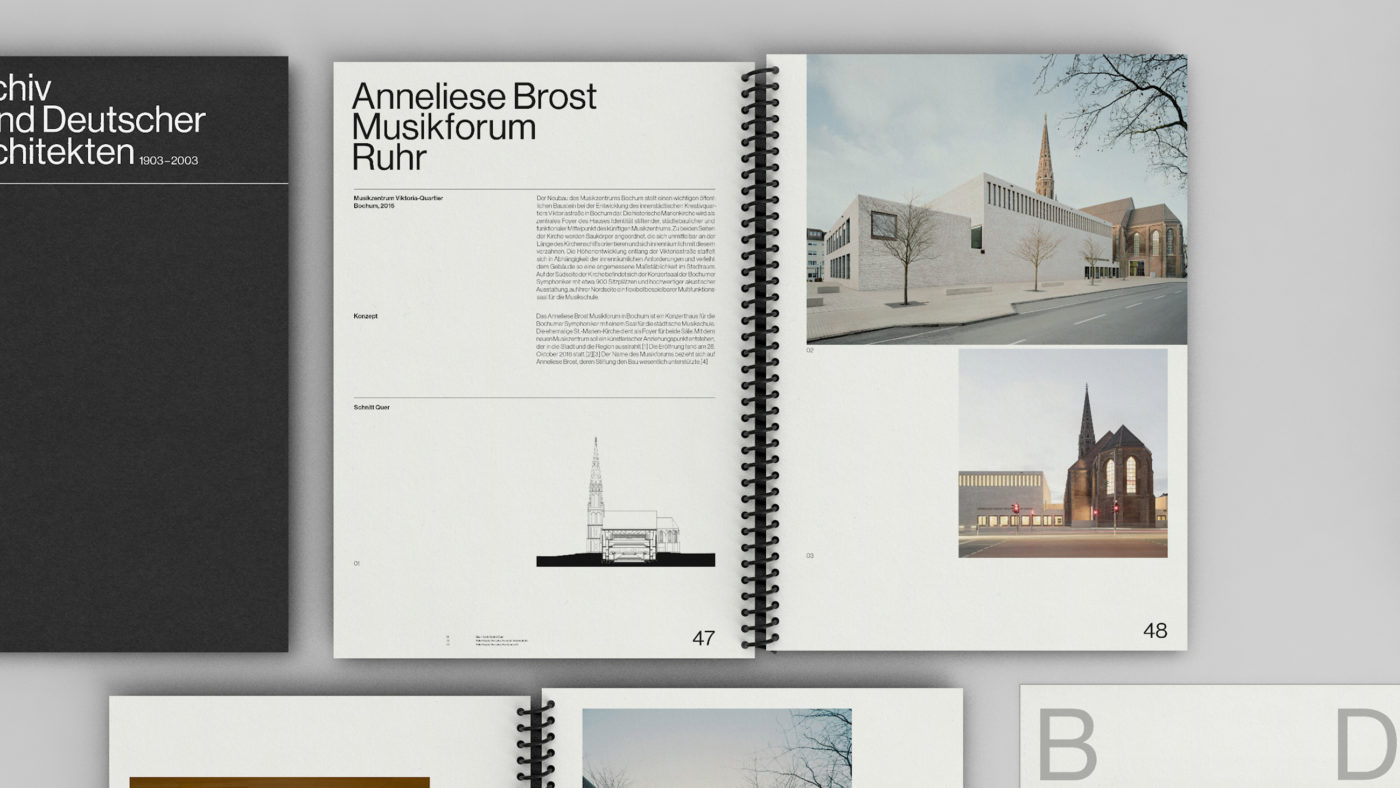Click the large daytime Musikforum photo on page 48
The height and width of the screenshot is (788, 1400).
(x=997, y=199)
